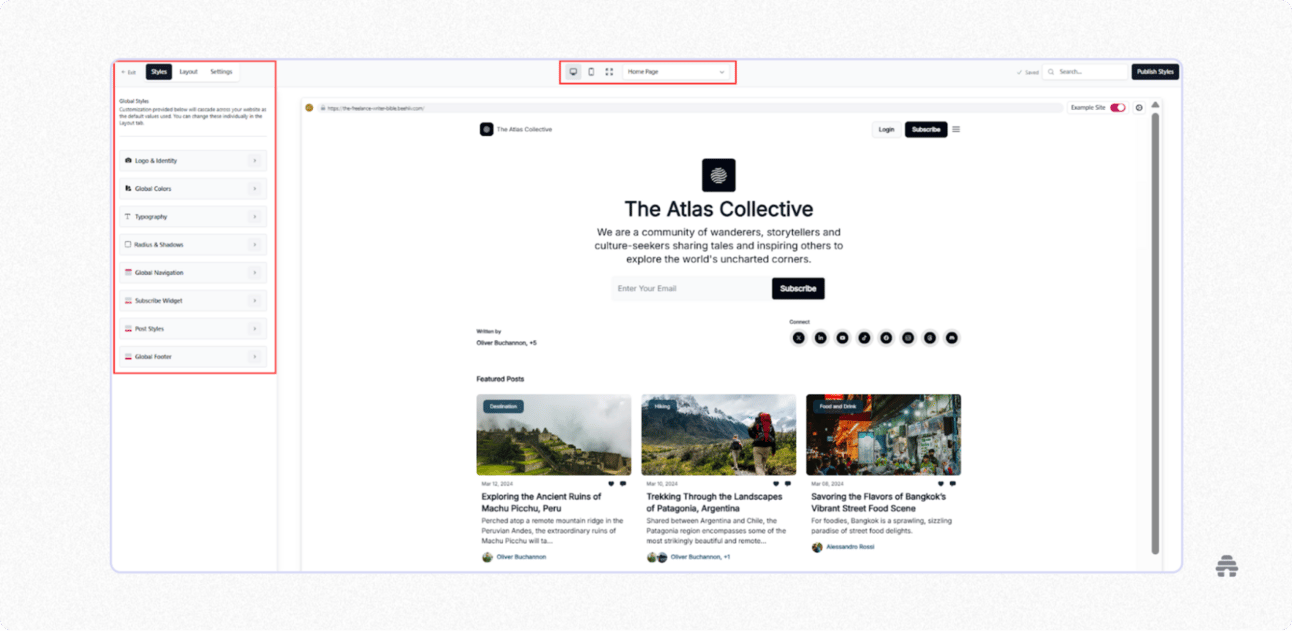
Task: Expand Radius & Shadows section
Action: [x=192, y=244]
